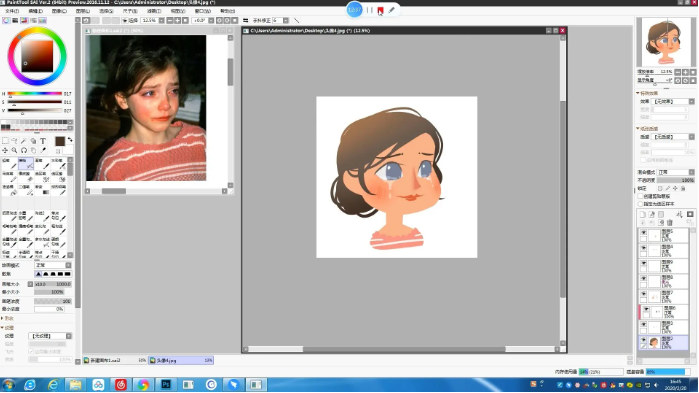Open the File menu
The height and width of the screenshot is (393, 699).
pos(12,11)
